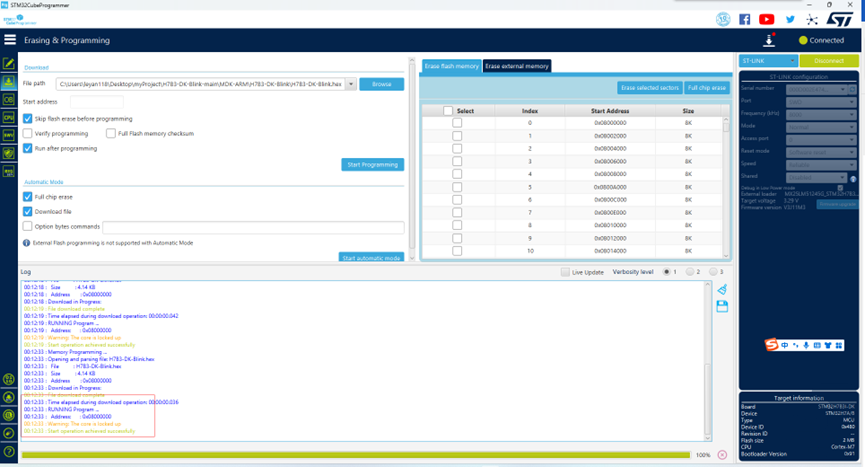The image size is (865, 467).
Task: Open the YouTube icon in header
Action: click(x=766, y=19)
